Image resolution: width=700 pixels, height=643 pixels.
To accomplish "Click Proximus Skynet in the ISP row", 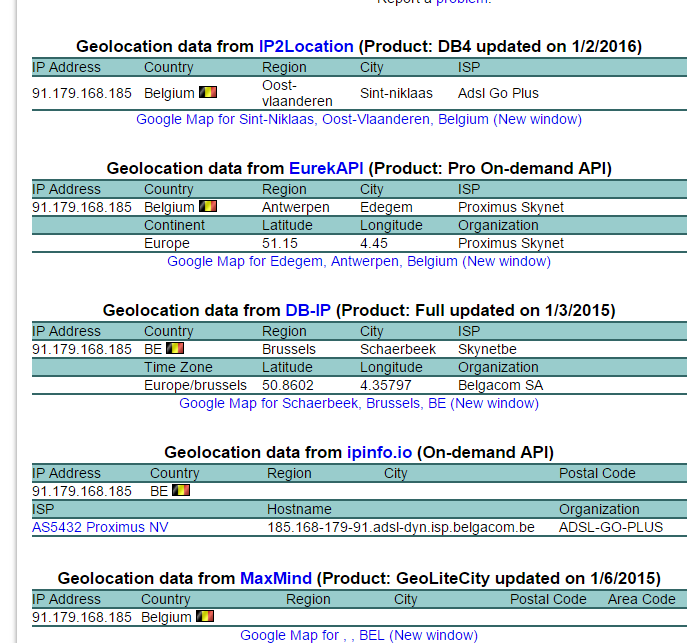I will pos(511,207).
